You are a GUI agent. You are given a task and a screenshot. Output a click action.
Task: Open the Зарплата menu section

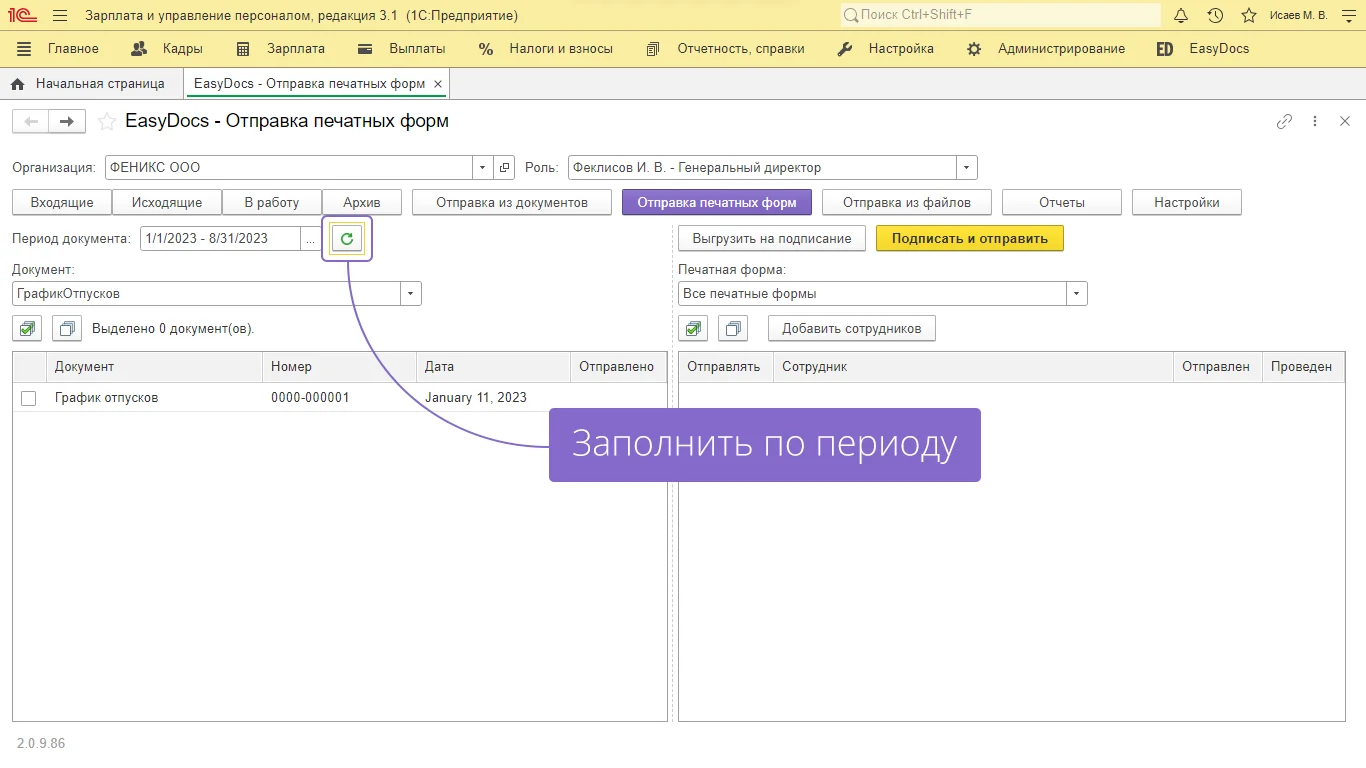pos(281,49)
